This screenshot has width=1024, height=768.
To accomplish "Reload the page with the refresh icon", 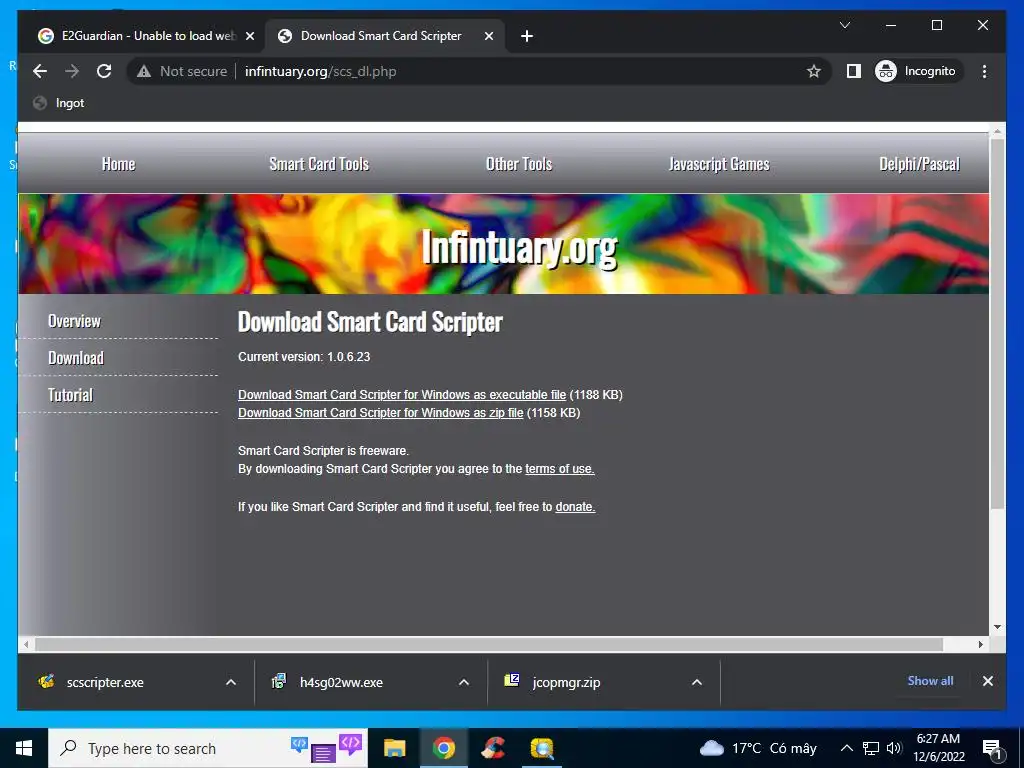I will pos(104,71).
